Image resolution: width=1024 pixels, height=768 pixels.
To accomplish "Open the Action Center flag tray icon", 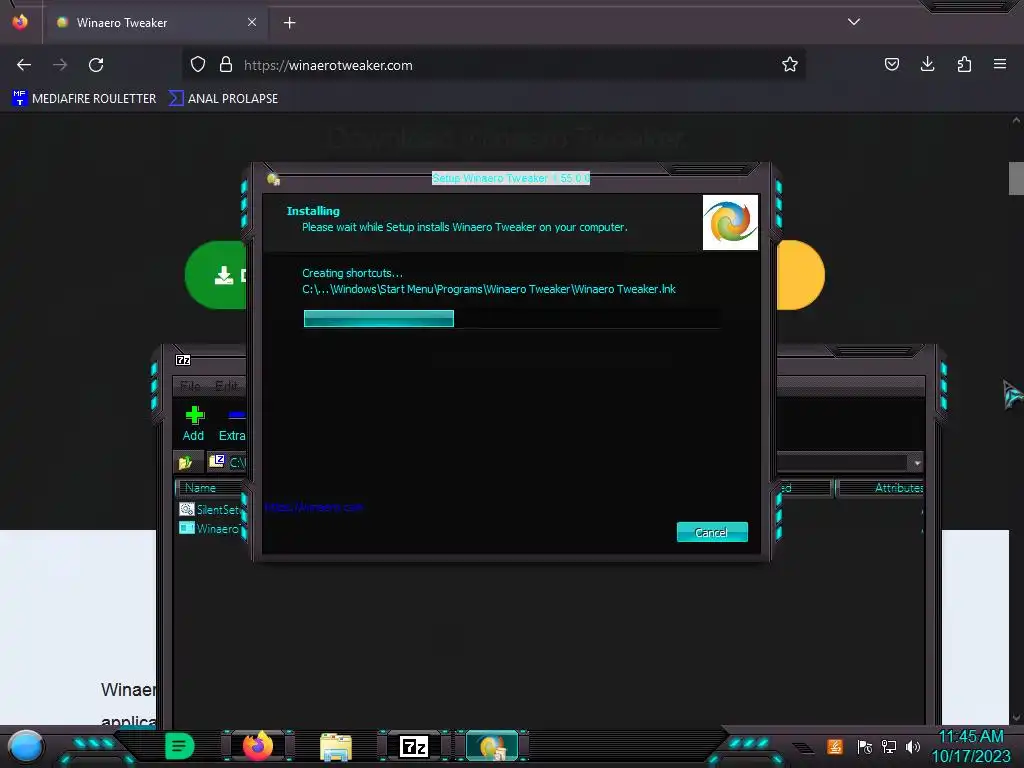I will coord(864,746).
